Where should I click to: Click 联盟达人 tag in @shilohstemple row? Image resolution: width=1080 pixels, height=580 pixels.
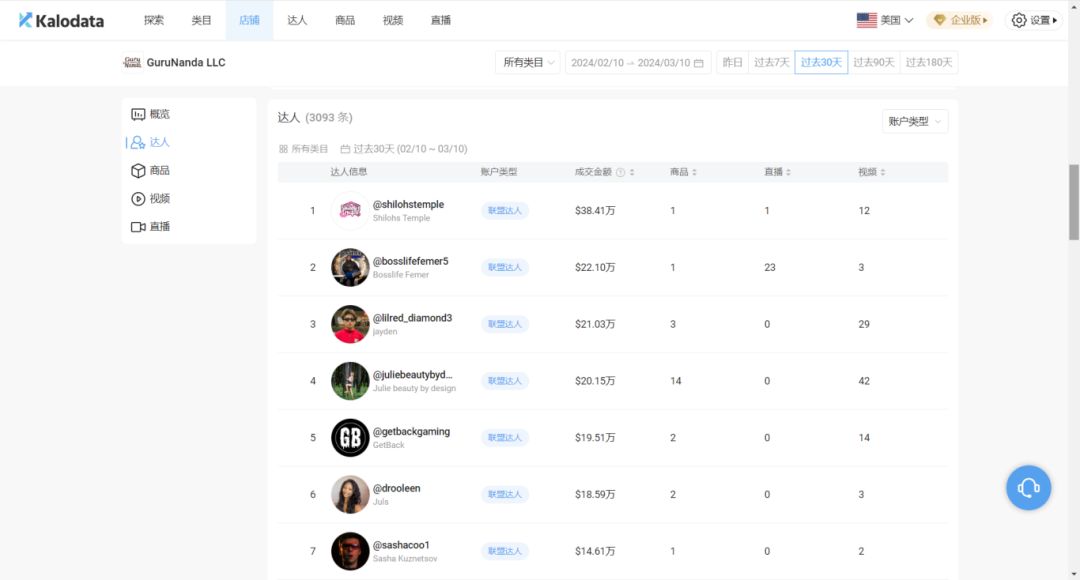click(505, 211)
